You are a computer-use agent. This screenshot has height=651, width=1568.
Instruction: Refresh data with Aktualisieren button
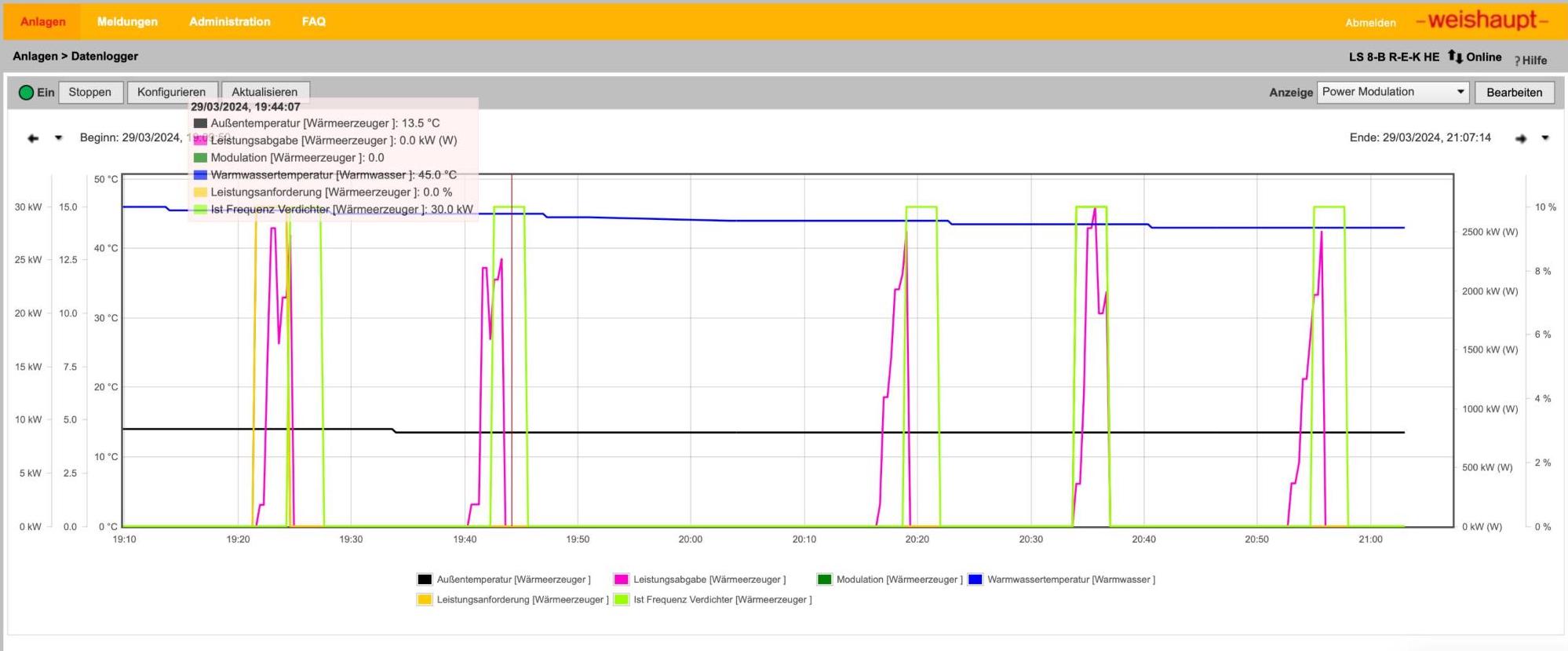(264, 93)
